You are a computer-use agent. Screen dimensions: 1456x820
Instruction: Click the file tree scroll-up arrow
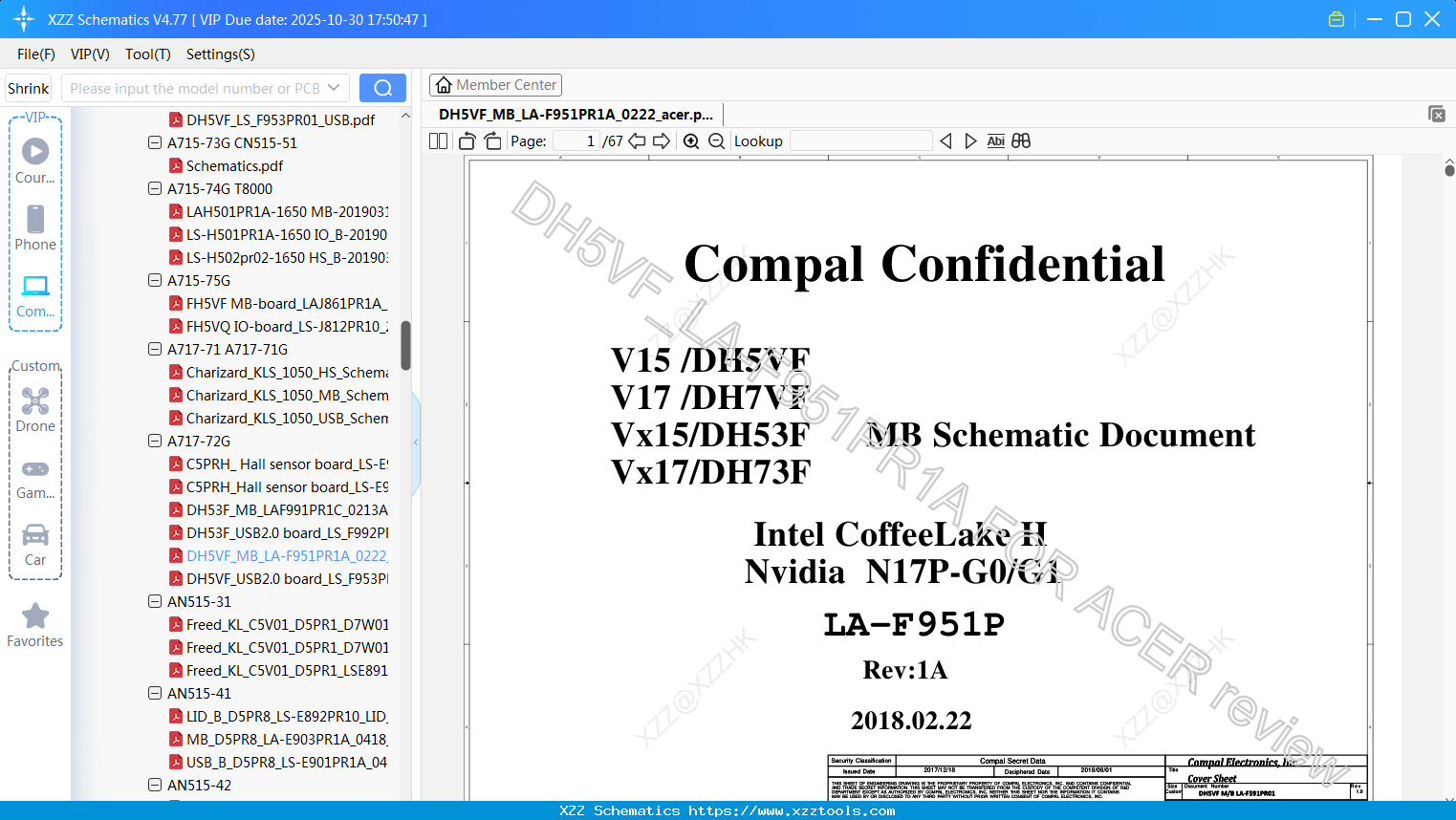pos(405,116)
